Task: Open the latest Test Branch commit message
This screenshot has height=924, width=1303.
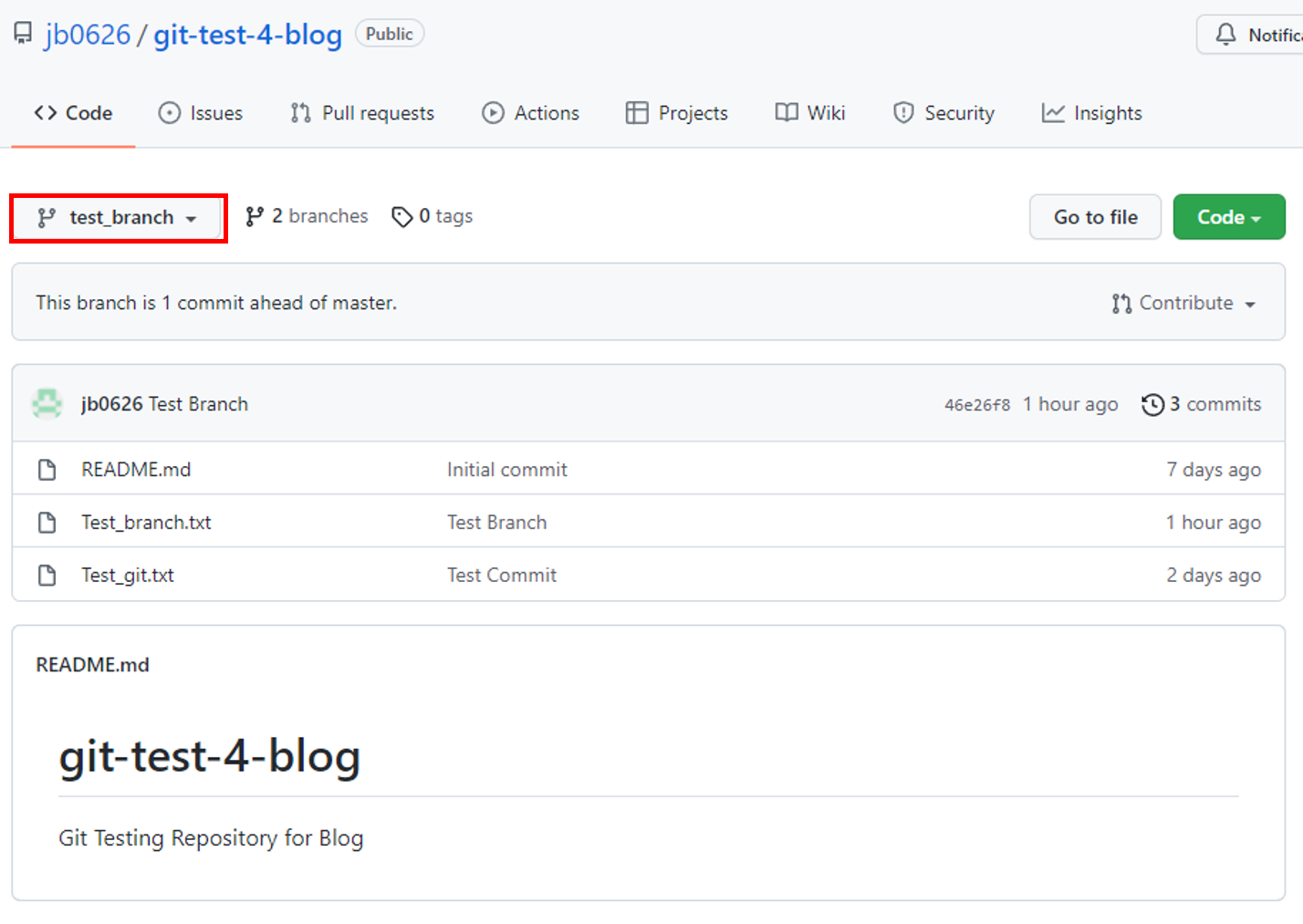Action: click(x=198, y=404)
